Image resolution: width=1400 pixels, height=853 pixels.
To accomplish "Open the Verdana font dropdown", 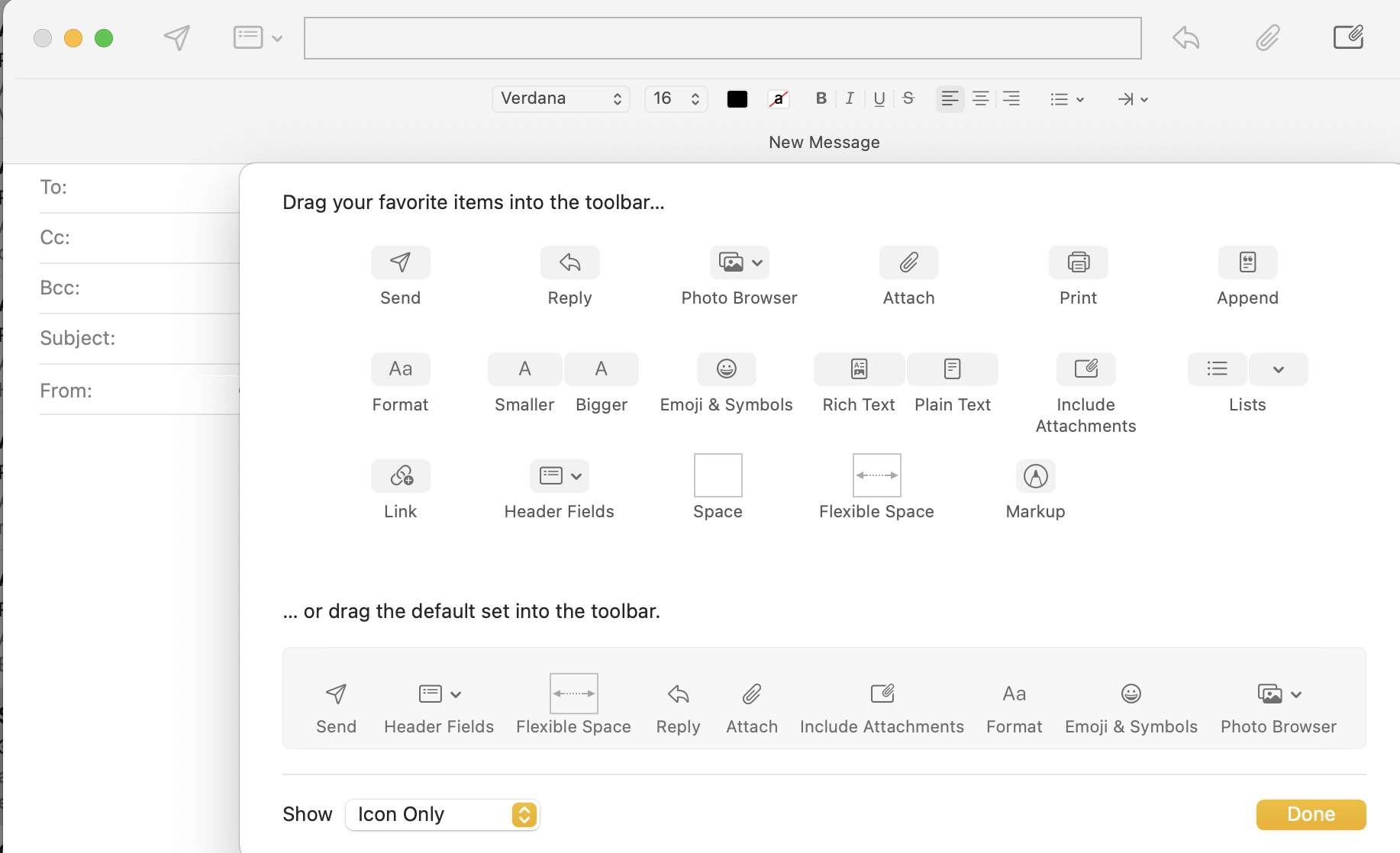I will [561, 98].
